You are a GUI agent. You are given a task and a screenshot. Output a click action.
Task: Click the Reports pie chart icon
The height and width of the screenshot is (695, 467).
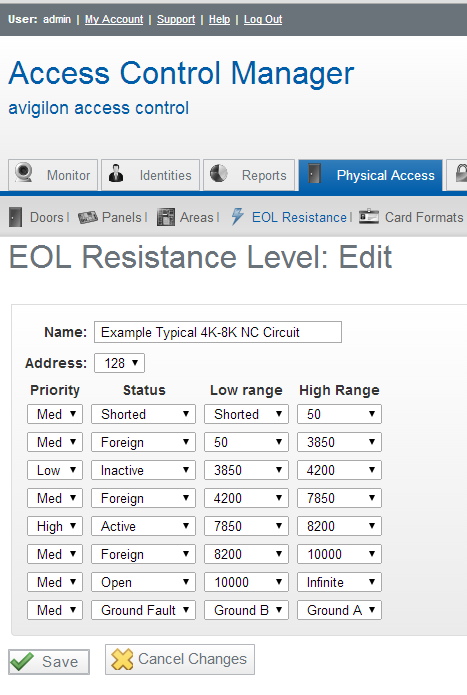click(218, 173)
